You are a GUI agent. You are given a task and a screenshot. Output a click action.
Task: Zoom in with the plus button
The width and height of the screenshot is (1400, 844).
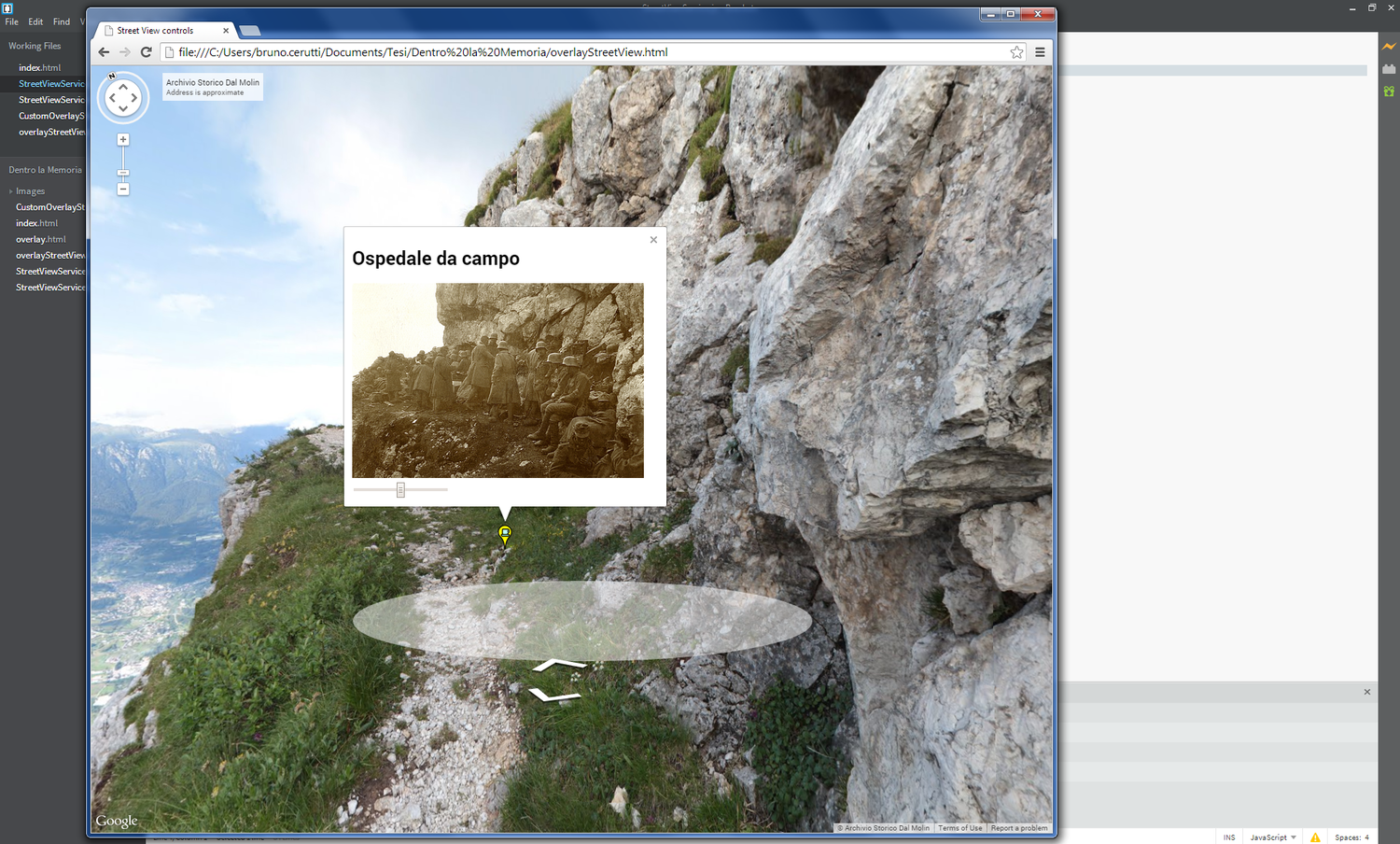pyautogui.click(x=123, y=139)
